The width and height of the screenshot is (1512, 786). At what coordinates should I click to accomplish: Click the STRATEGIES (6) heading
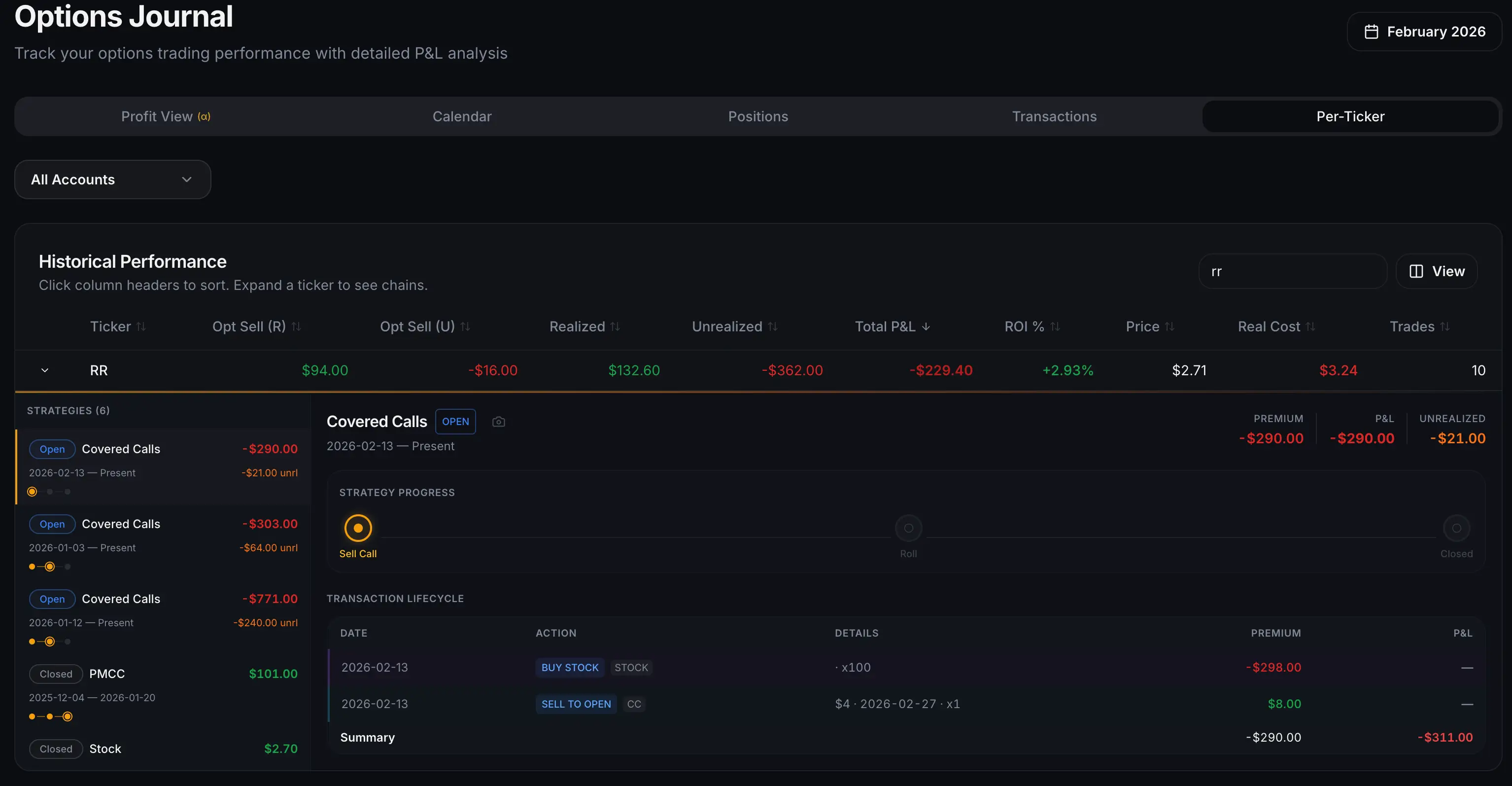pyautogui.click(x=68, y=411)
